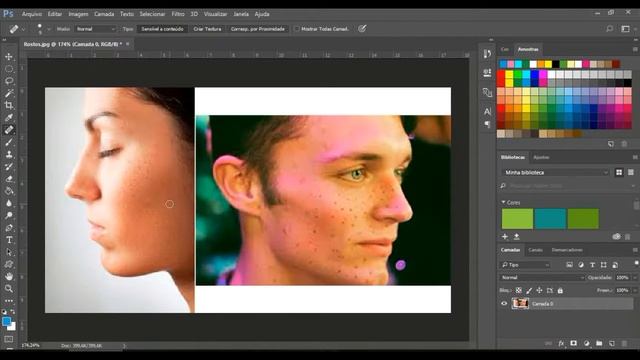Image resolution: width=640 pixels, height=360 pixels.
Task: Create a new group folder icon
Action: (x=599, y=344)
